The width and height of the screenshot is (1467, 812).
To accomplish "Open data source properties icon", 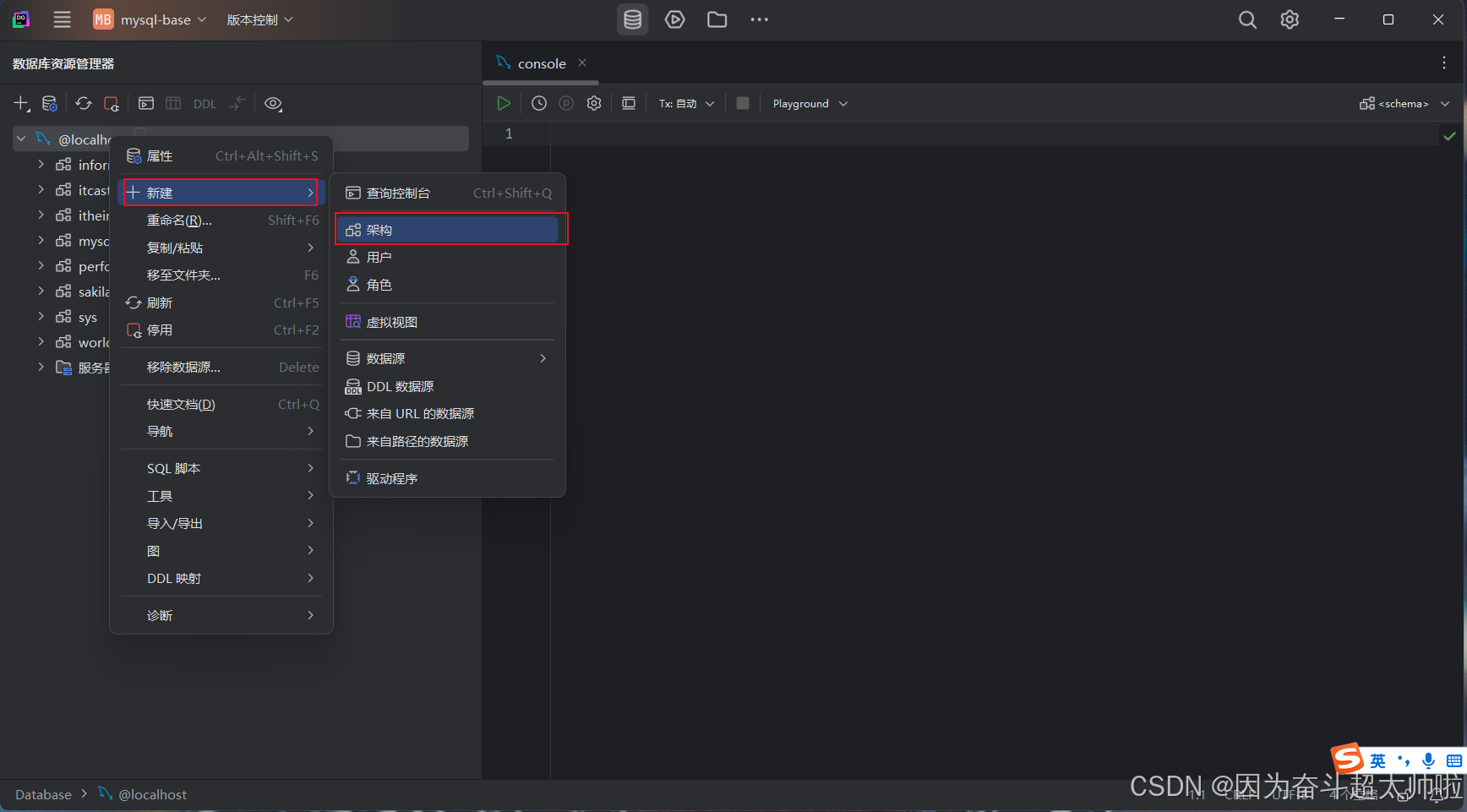I will [x=50, y=103].
